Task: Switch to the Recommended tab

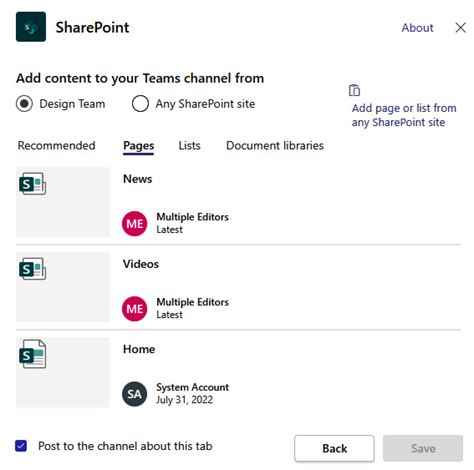Action: coord(56,146)
